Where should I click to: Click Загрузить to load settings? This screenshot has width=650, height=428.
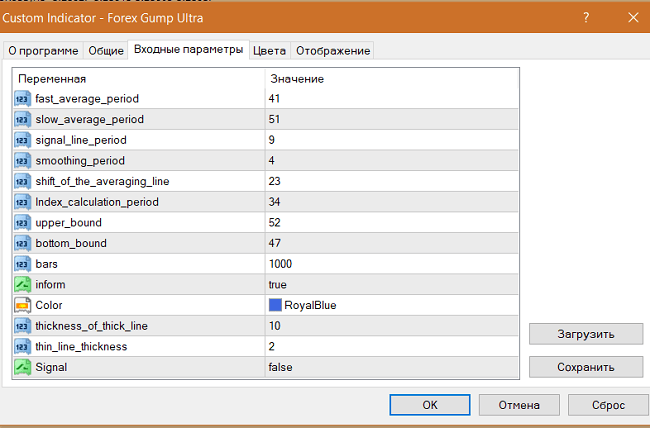pos(586,334)
